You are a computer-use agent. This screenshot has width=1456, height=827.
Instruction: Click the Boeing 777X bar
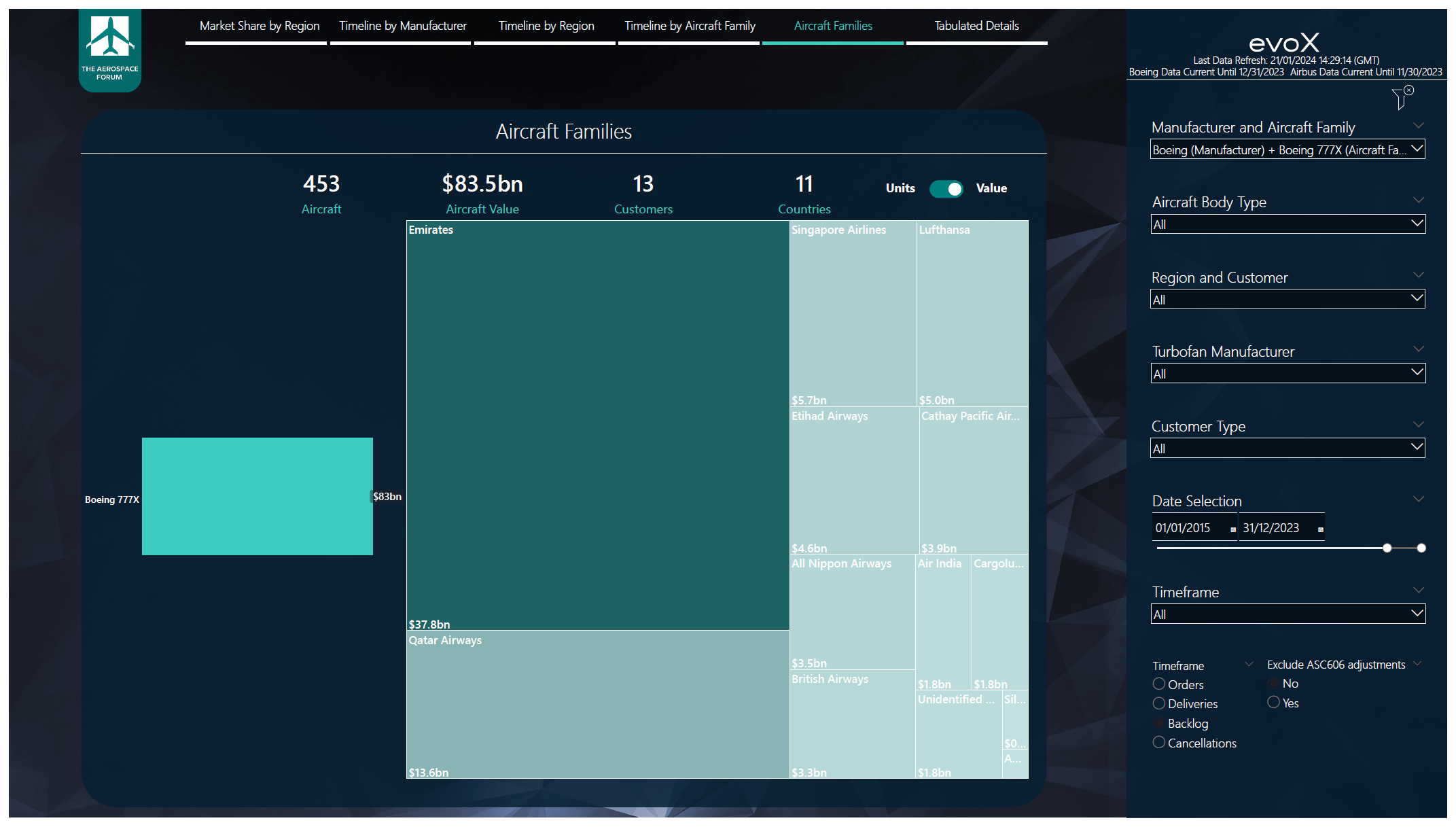click(x=257, y=496)
